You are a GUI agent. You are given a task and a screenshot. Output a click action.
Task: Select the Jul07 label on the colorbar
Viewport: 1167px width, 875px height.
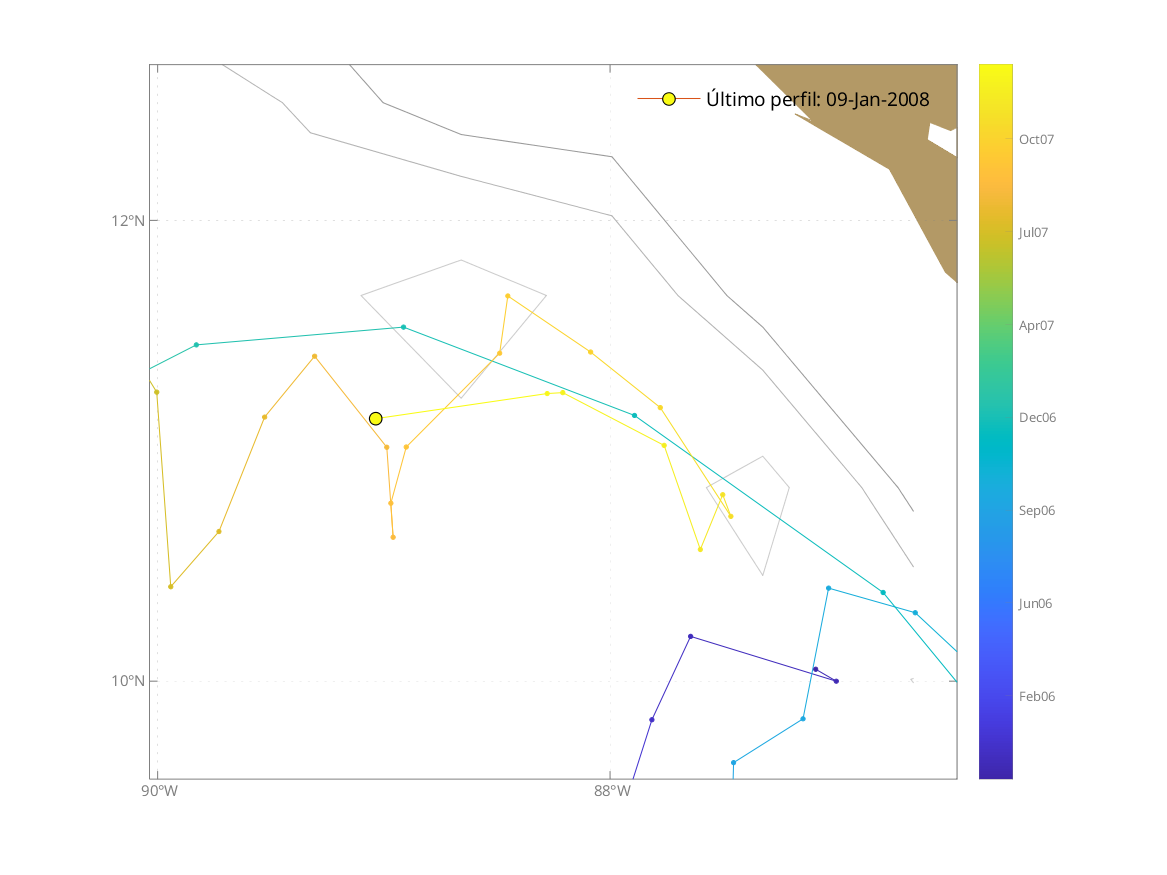click(1034, 232)
